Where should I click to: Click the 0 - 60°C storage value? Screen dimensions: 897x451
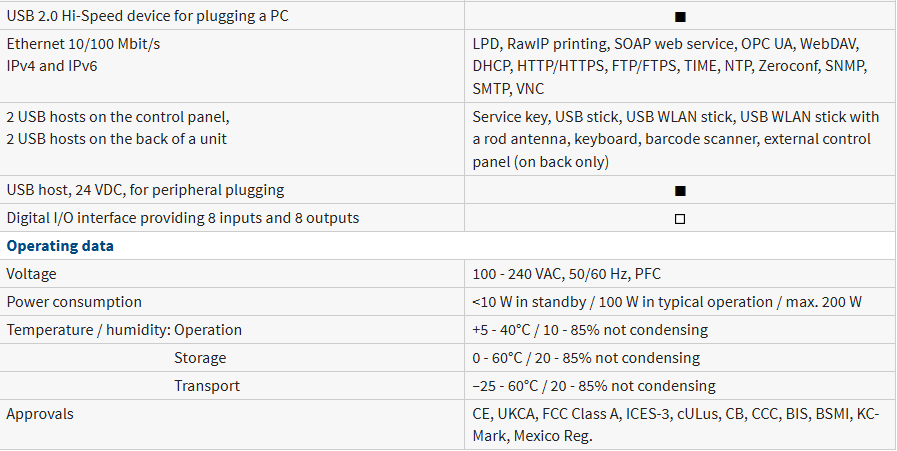click(x=586, y=358)
